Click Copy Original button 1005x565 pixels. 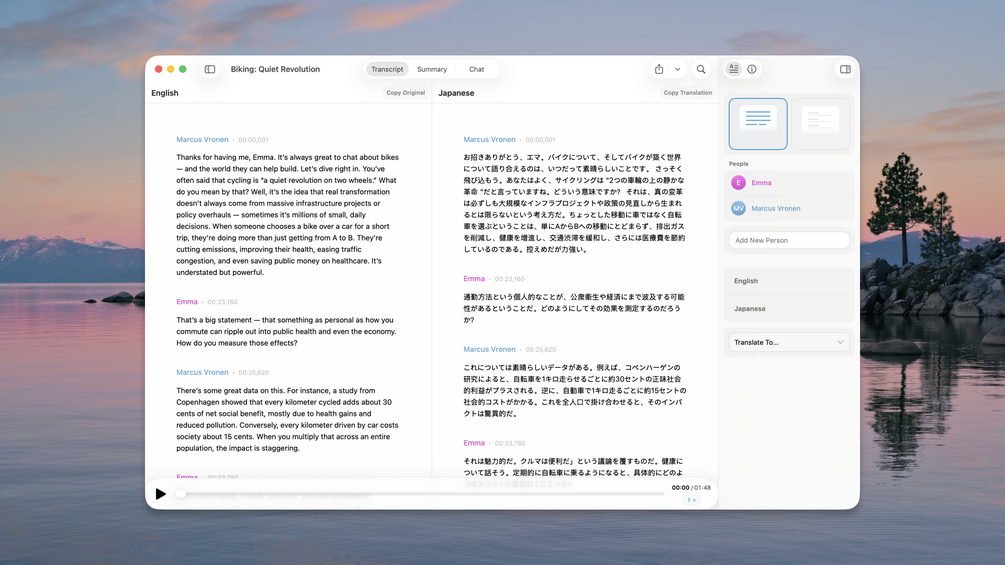coord(405,93)
